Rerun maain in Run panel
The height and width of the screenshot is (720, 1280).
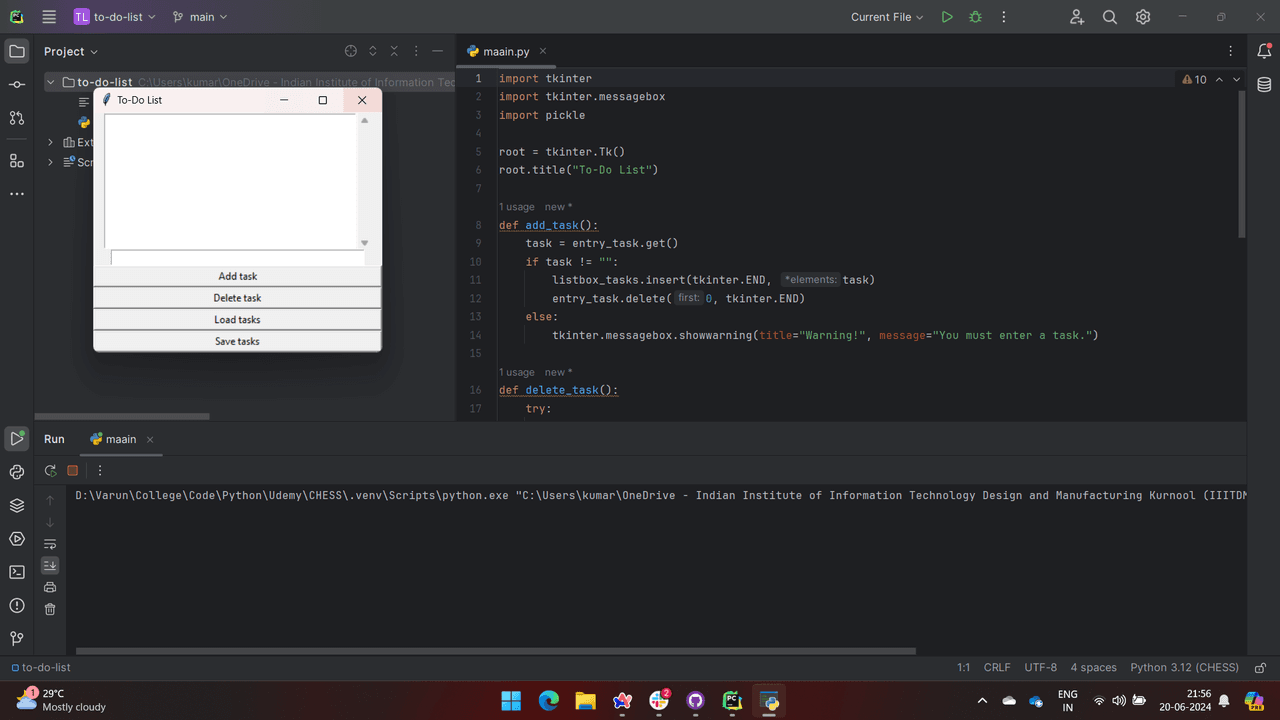pos(50,470)
